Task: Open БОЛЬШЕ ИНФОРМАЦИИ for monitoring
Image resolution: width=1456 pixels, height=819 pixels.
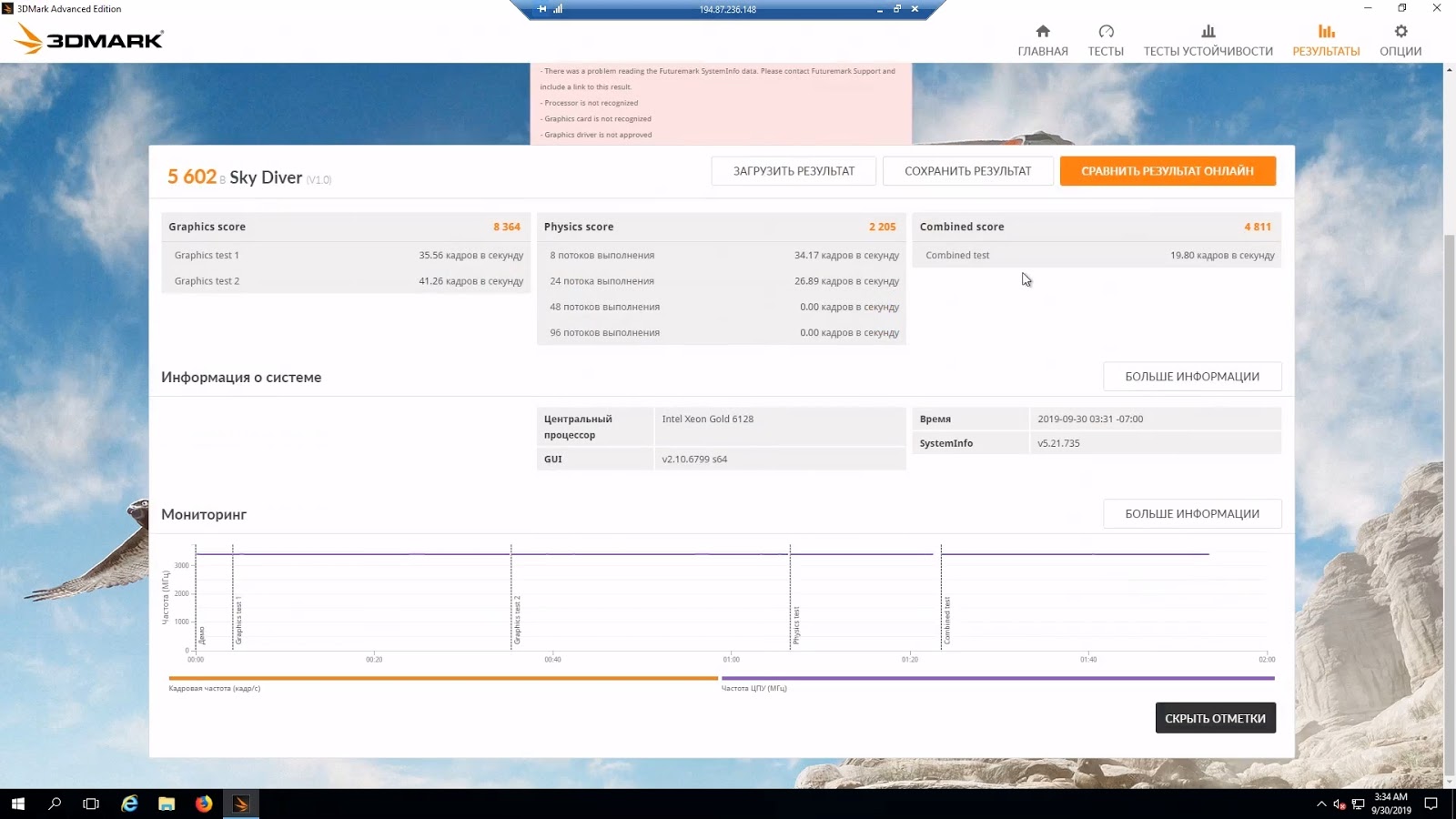Action: (1192, 514)
